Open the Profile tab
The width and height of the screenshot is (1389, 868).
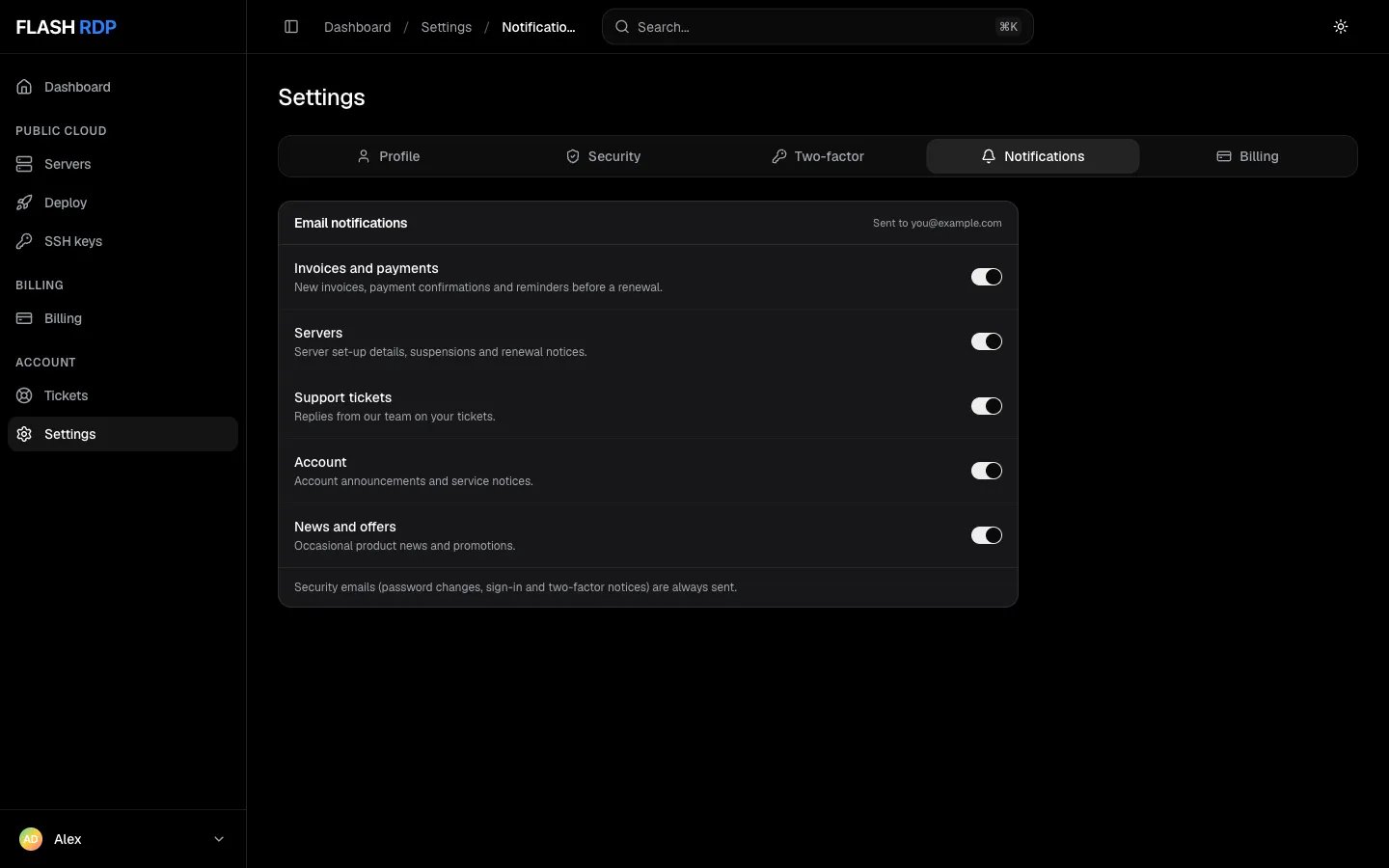(x=389, y=156)
